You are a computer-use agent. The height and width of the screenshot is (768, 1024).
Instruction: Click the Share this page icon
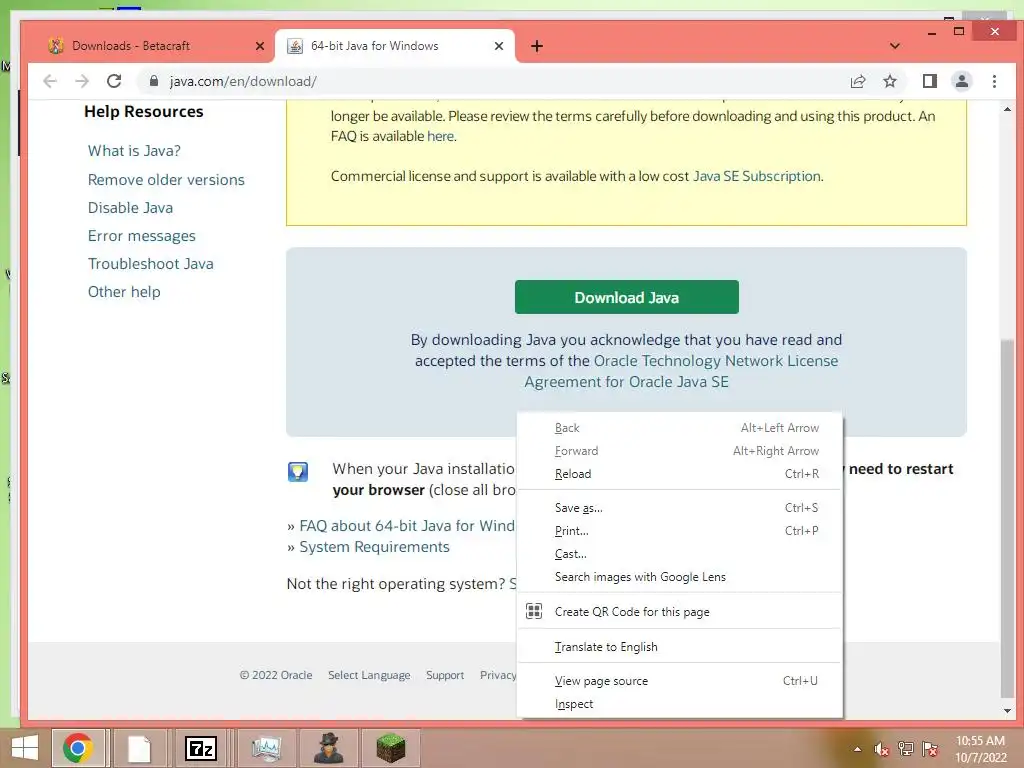pyautogui.click(x=857, y=81)
